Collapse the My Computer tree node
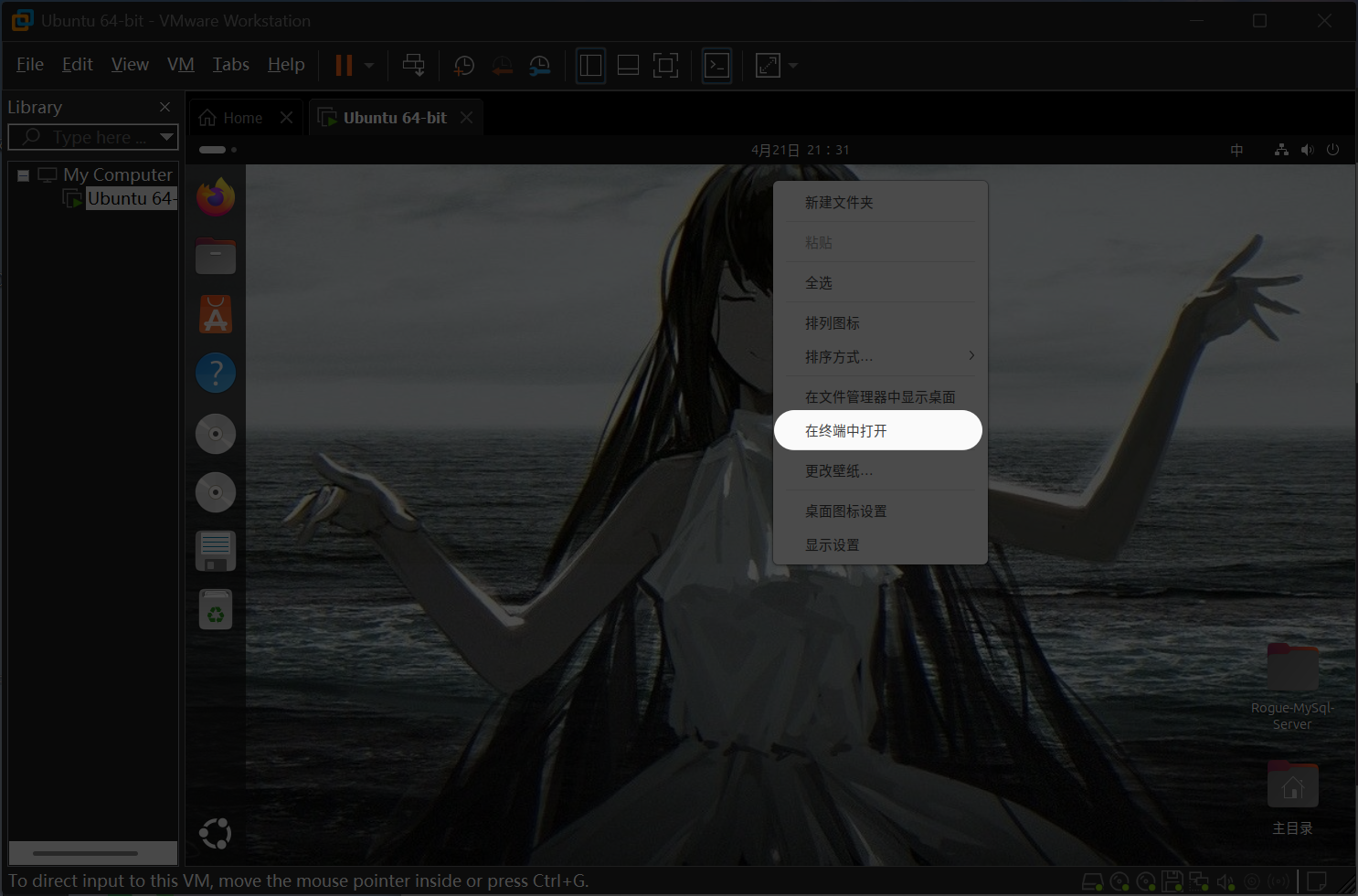 [x=23, y=175]
